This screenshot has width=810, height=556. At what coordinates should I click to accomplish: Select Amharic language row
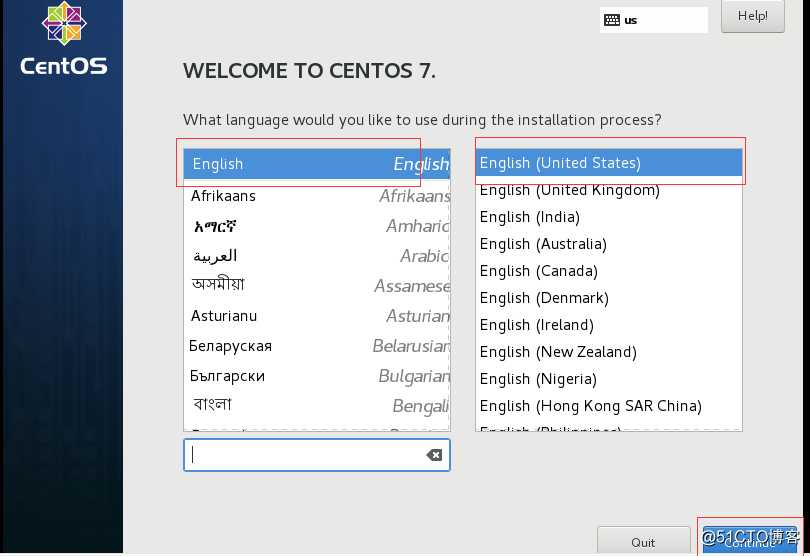(x=317, y=226)
